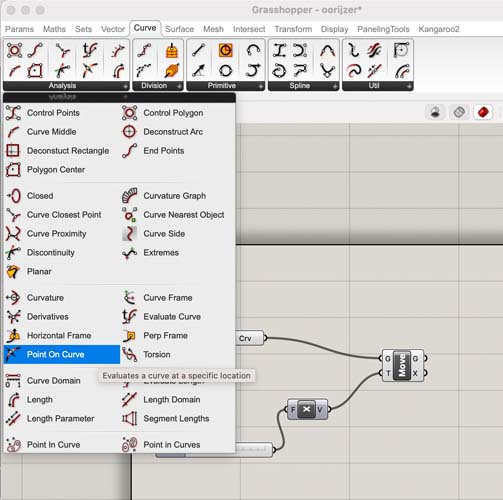Select the Control Polygon component icon
This screenshot has height=500, width=503.
pyautogui.click(x=129, y=113)
